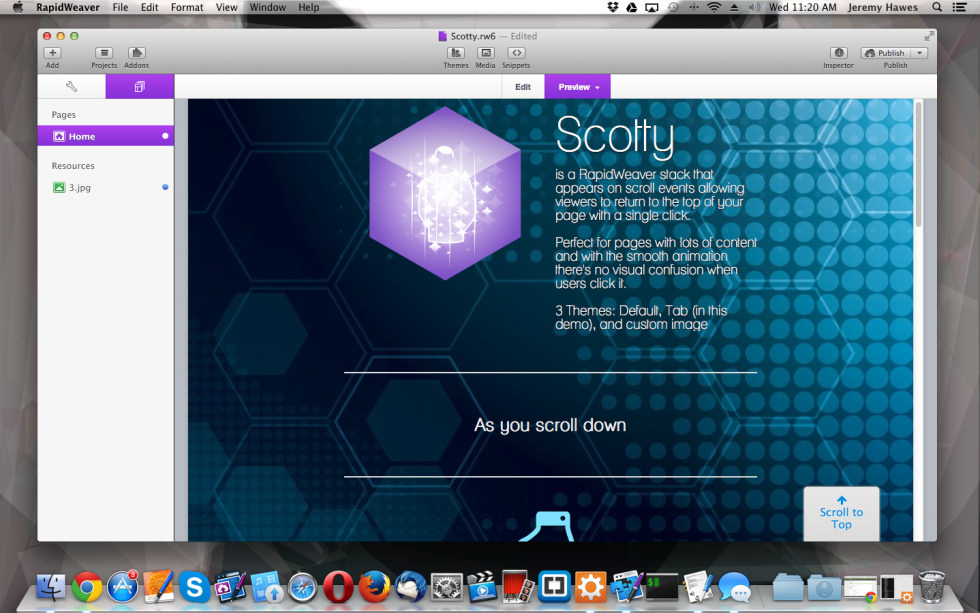The image size is (980, 613).
Task: Open the Inspector info icon
Action: [839, 53]
